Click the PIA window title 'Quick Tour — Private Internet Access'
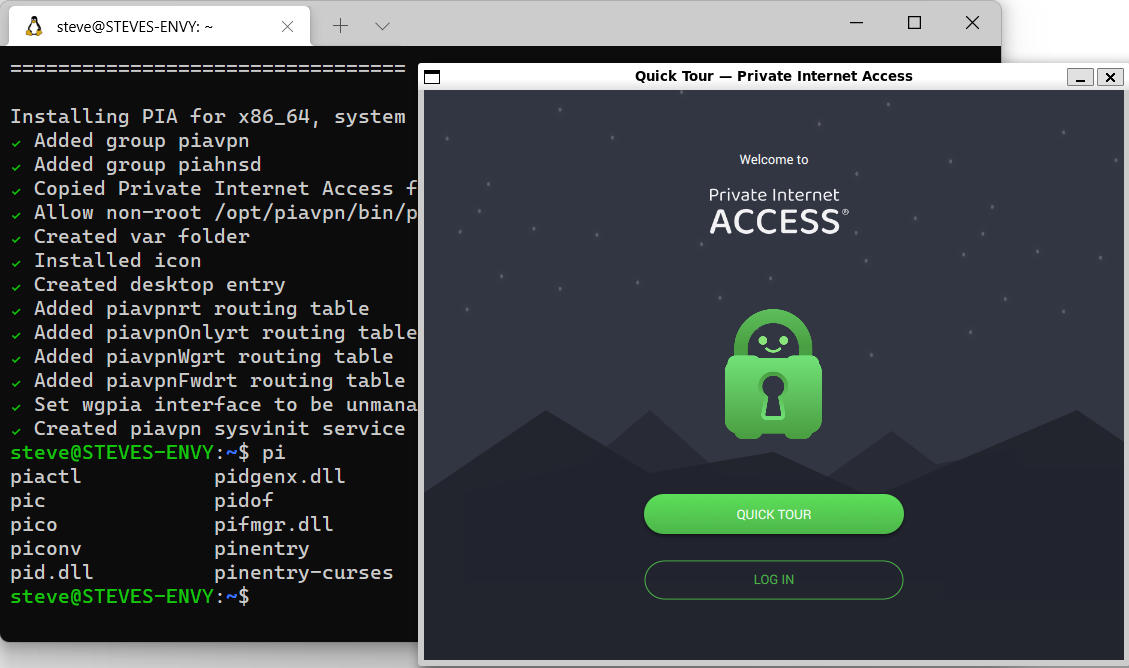This screenshot has width=1129, height=668. pos(773,76)
